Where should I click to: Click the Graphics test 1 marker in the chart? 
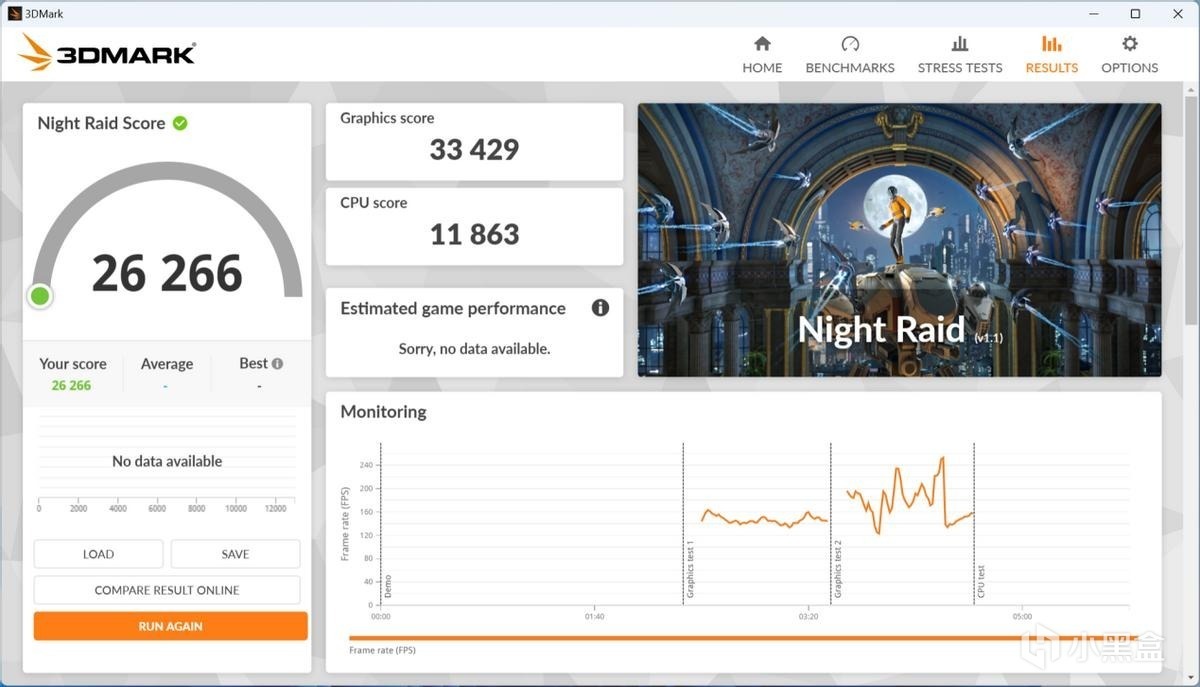(x=689, y=568)
